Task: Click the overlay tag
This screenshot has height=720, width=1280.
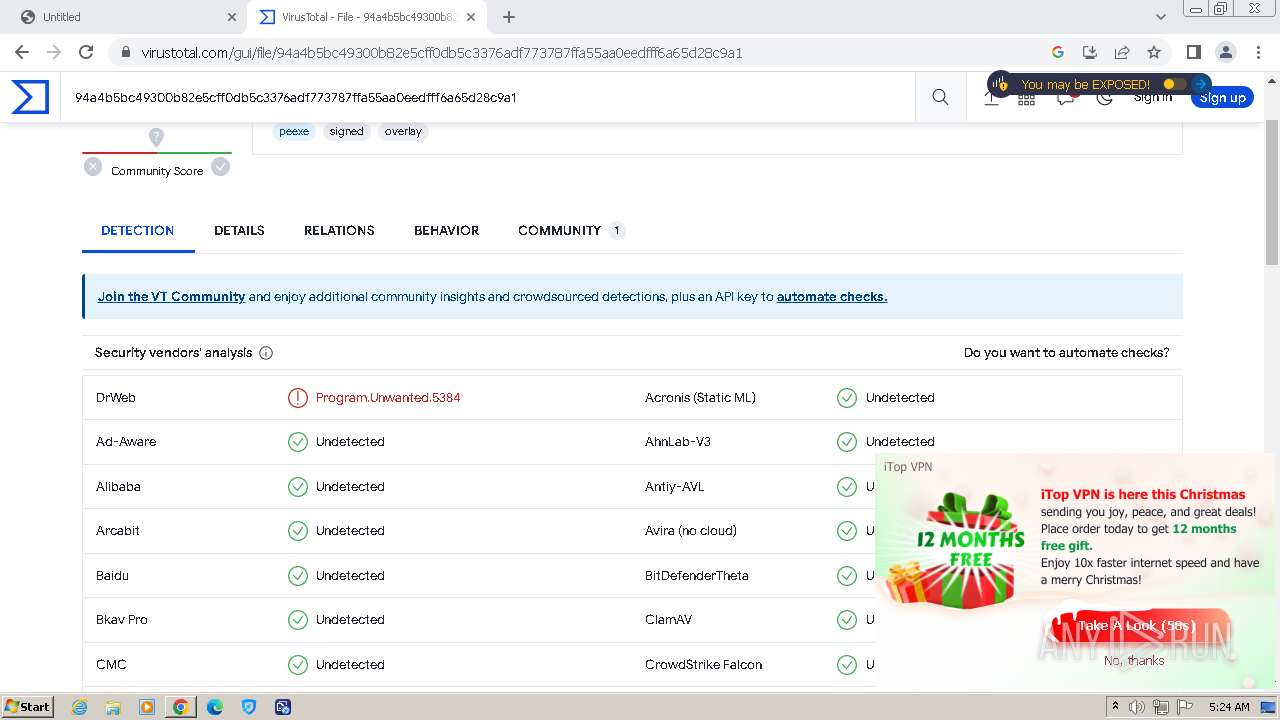Action: click(x=403, y=131)
